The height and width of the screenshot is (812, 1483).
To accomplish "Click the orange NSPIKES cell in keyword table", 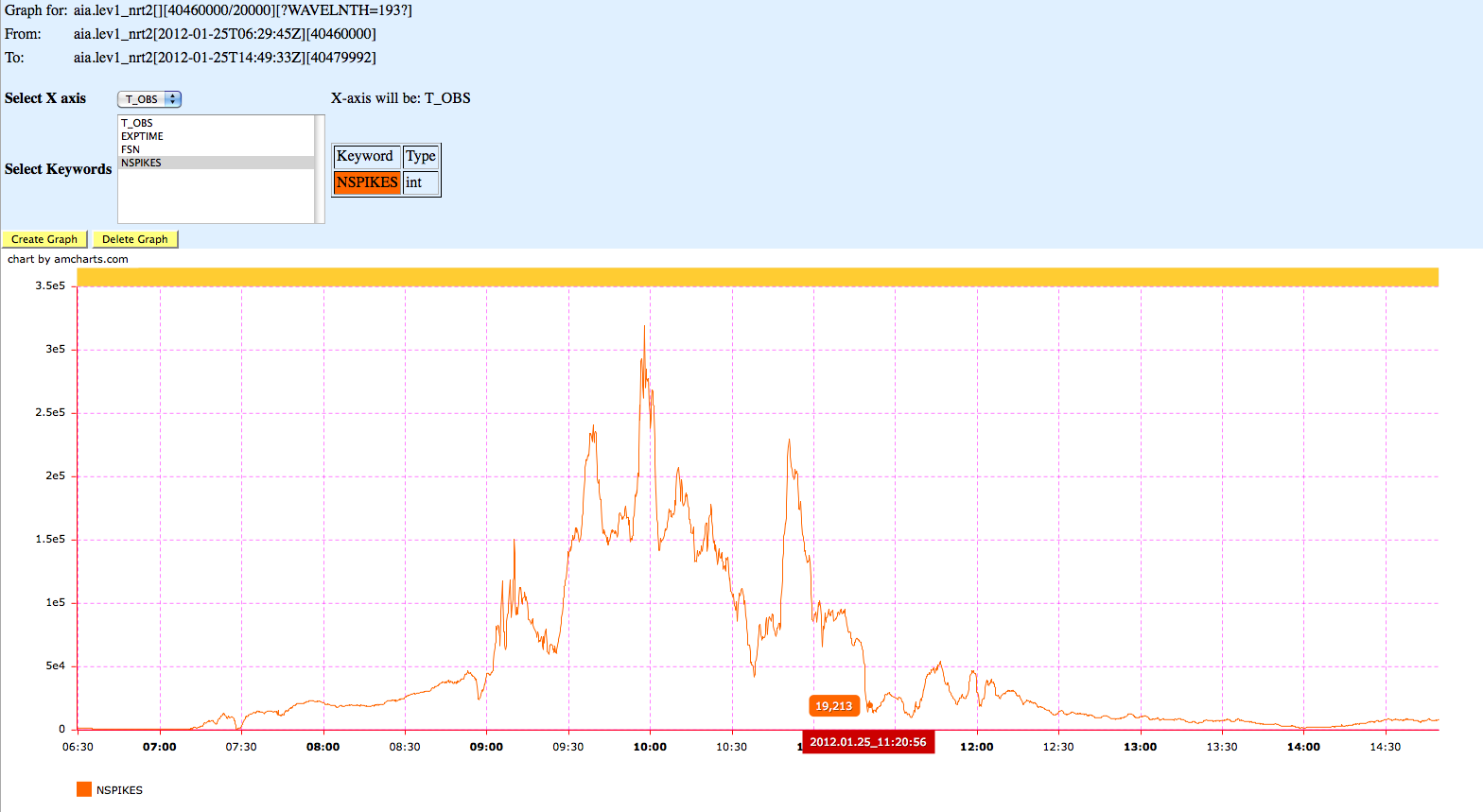I will click(367, 182).
